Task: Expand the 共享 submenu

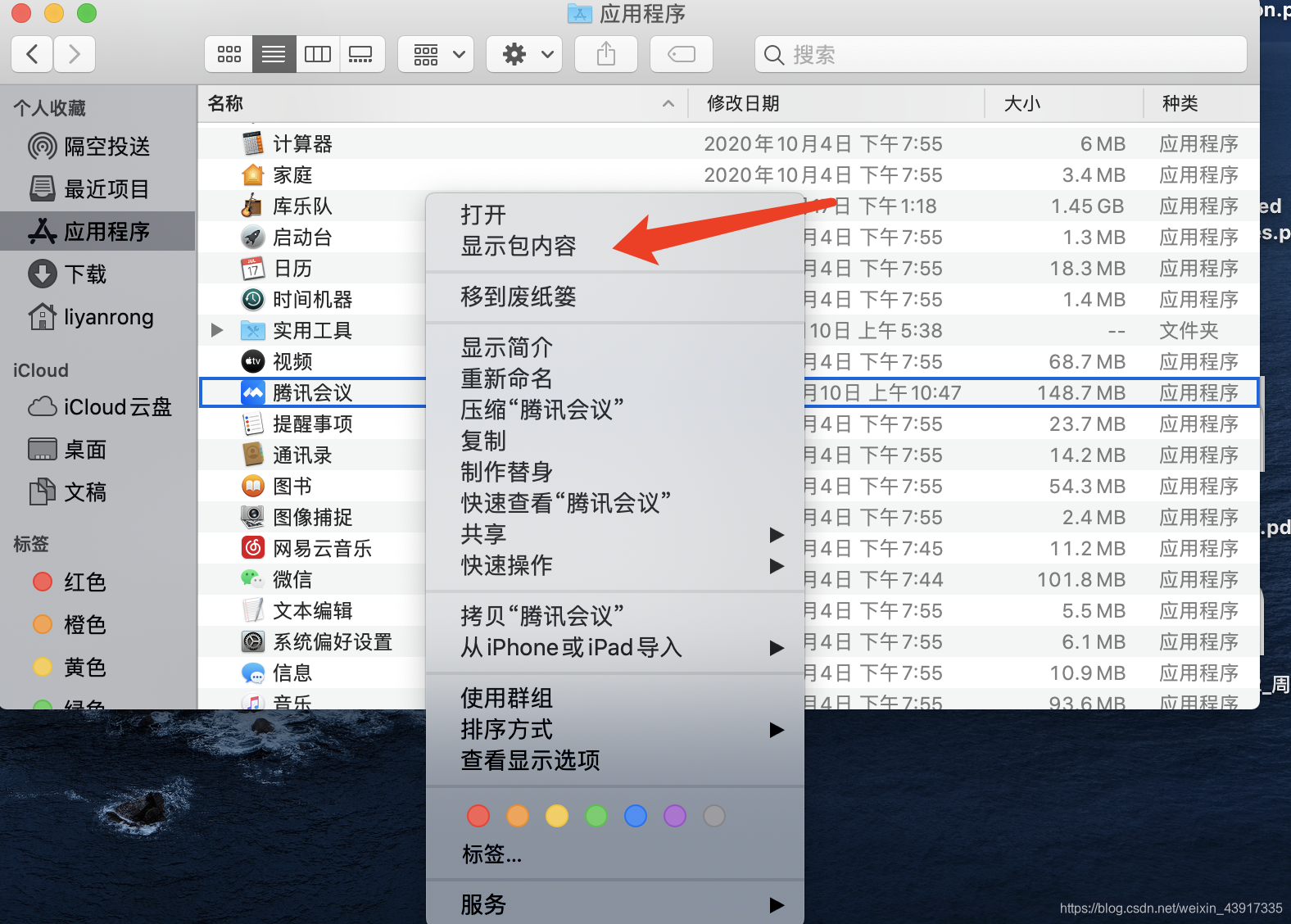Action: (614, 534)
